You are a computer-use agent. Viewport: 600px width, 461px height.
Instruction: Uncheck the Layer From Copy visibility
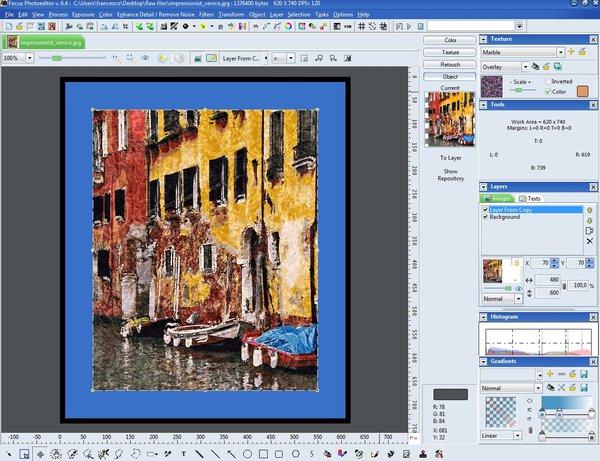[486, 210]
